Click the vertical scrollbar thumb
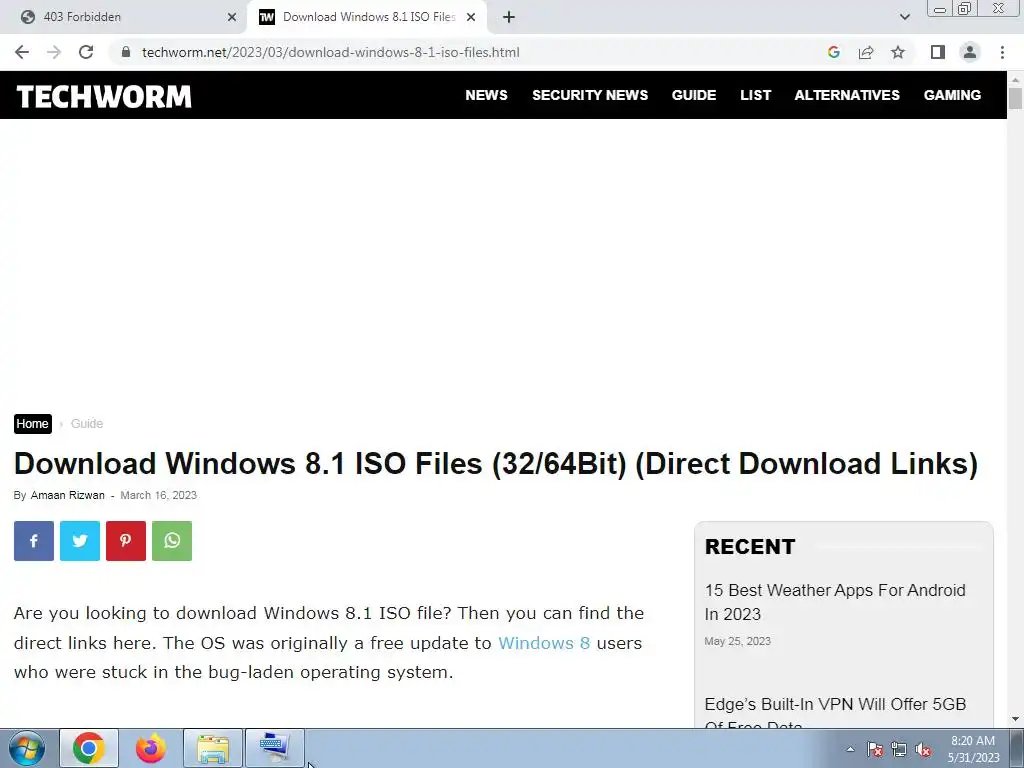 coord(1015,99)
